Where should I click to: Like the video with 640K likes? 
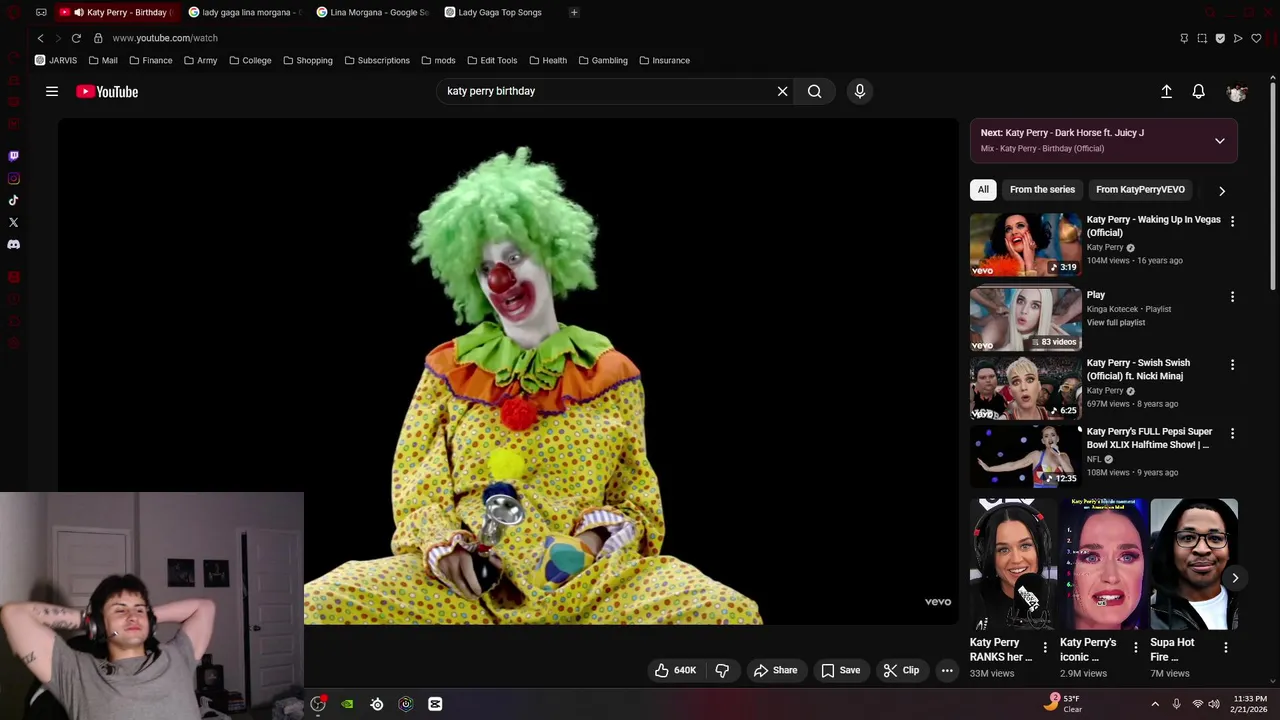coord(675,670)
